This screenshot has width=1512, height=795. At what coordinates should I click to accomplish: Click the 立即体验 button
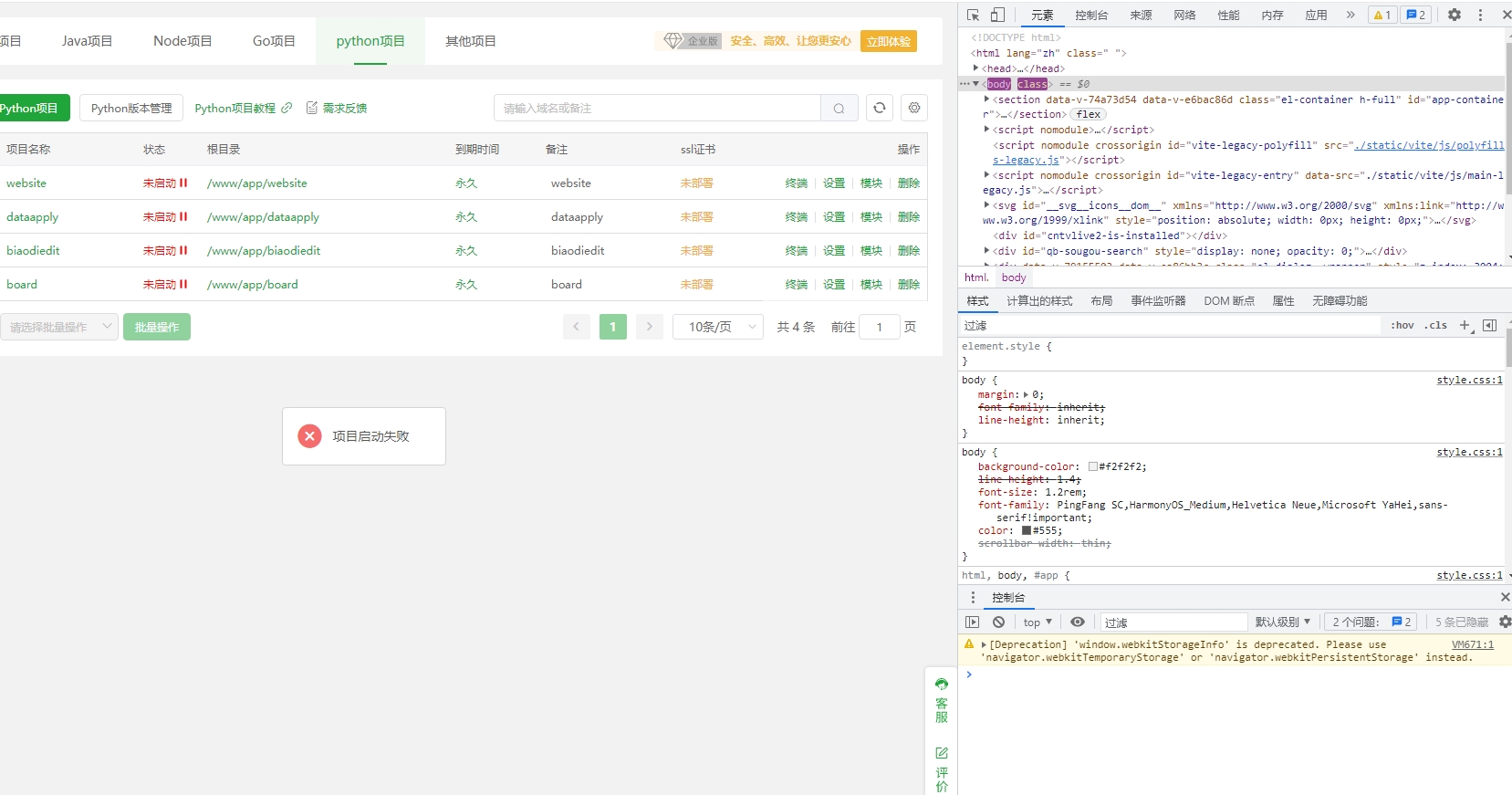click(889, 41)
